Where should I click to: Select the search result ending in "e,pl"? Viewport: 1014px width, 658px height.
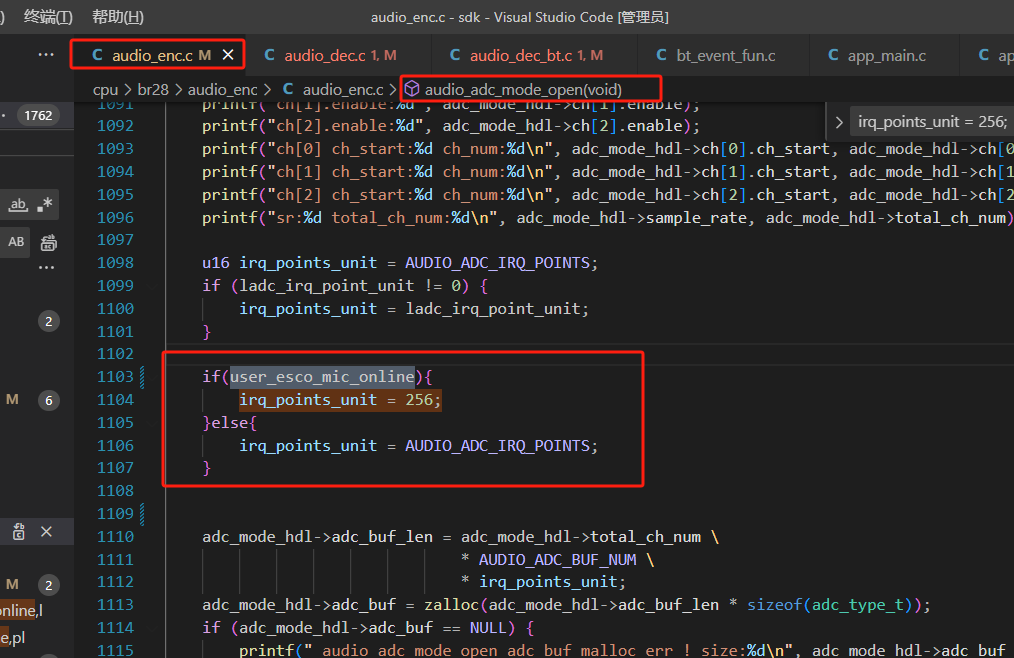pos(13,637)
